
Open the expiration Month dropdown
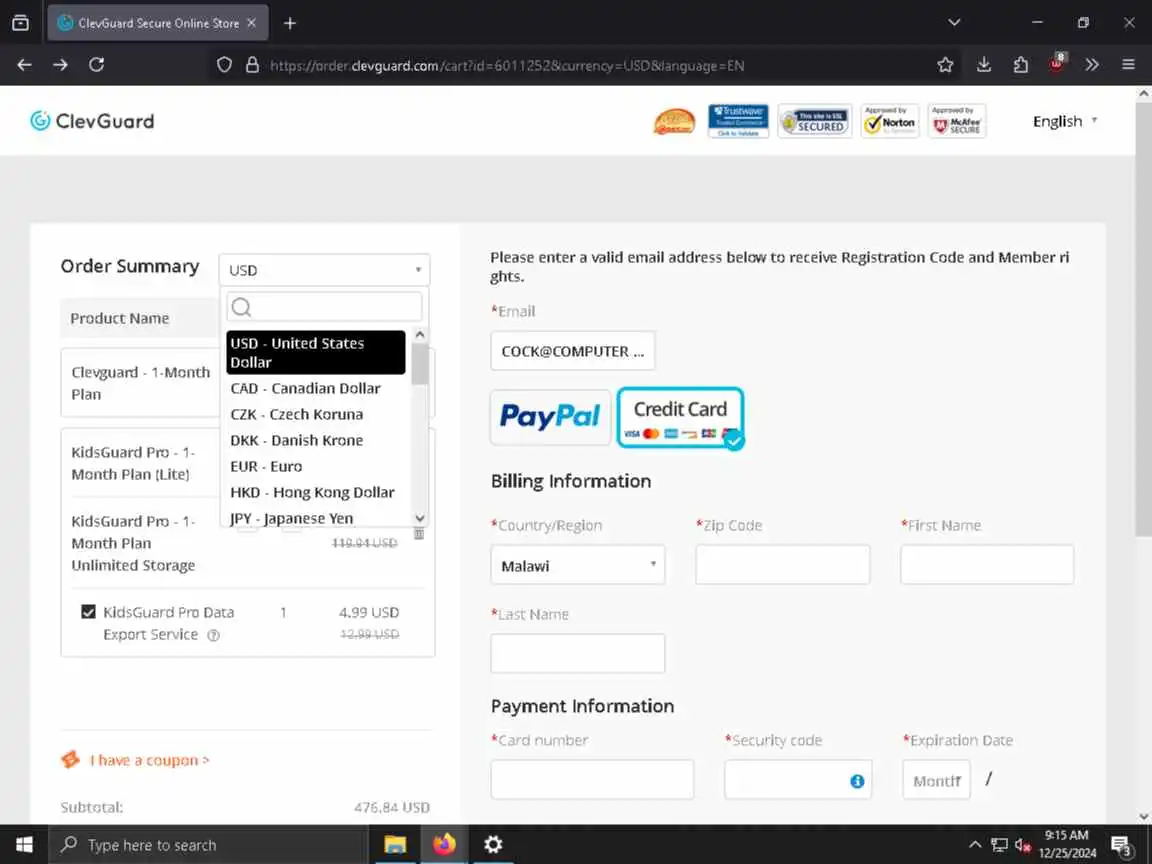coord(936,780)
